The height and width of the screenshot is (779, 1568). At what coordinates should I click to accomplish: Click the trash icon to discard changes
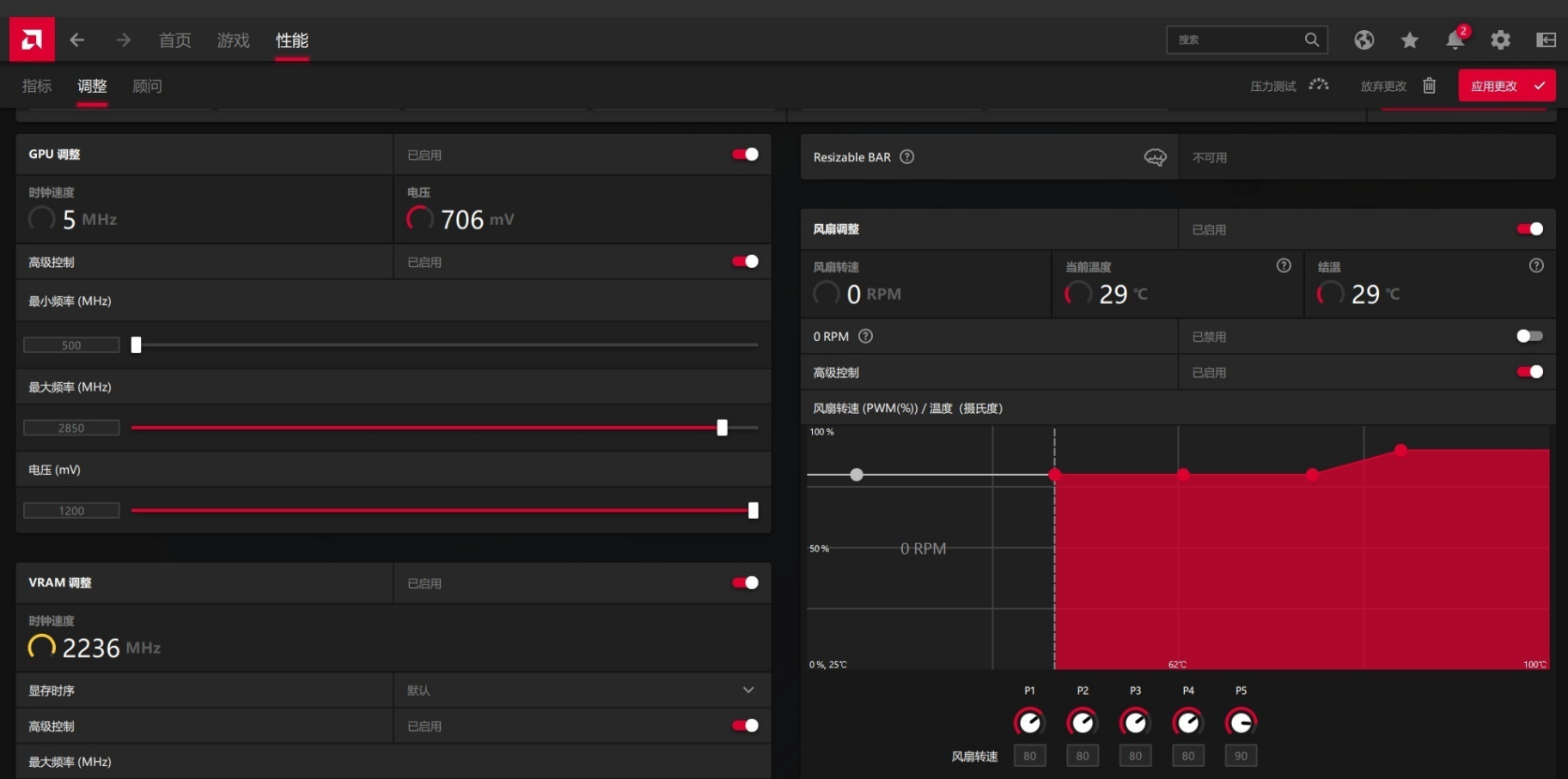coord(1429,86)
